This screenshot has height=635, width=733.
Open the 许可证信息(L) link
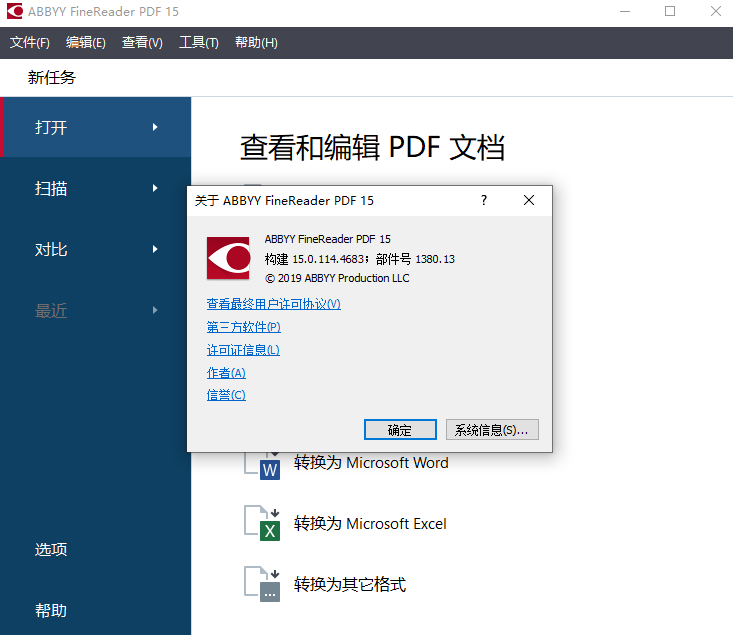[x=243, y=350]
